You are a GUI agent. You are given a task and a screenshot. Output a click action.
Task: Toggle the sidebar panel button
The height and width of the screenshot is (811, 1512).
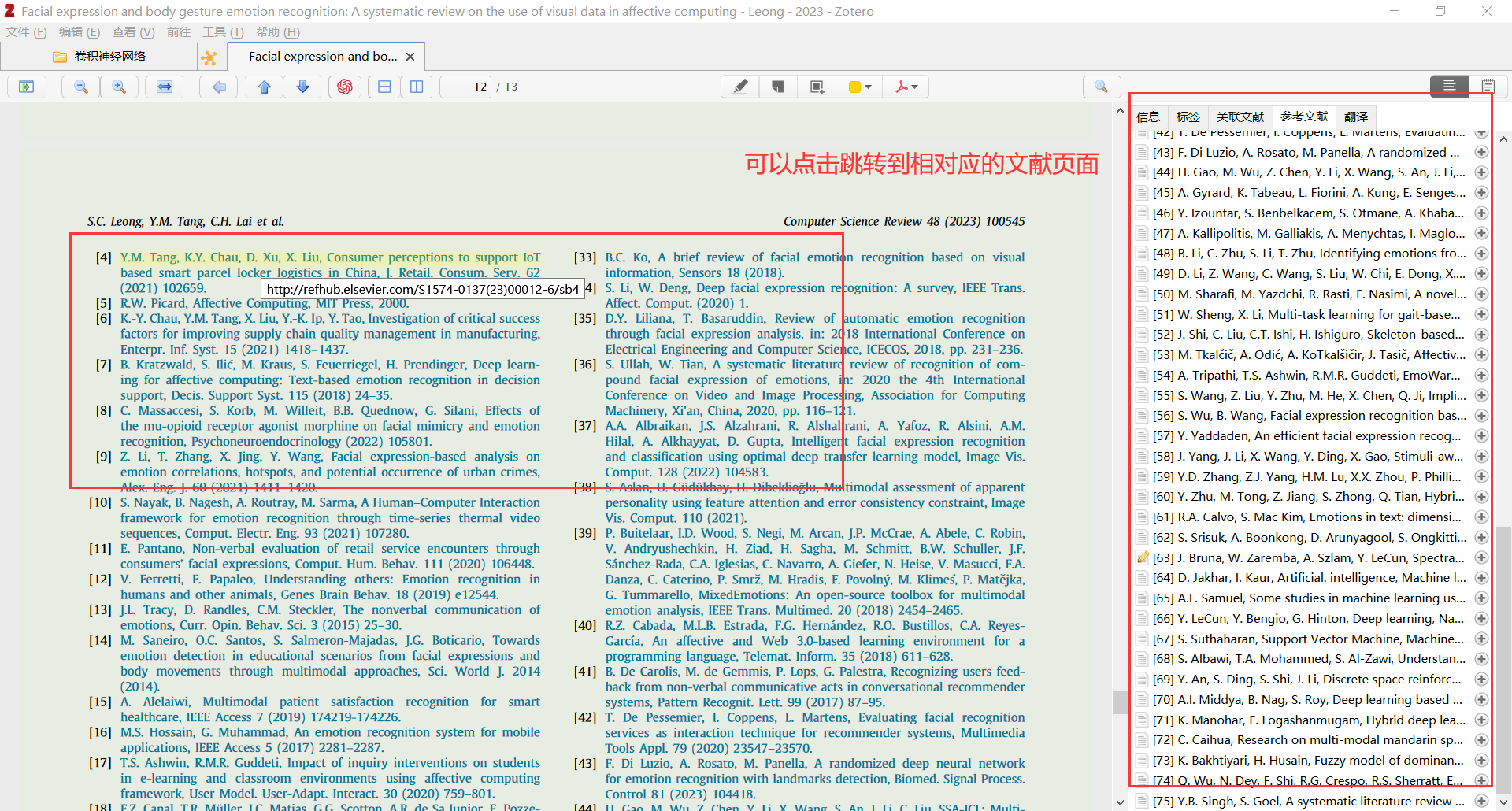click(27, 87)
